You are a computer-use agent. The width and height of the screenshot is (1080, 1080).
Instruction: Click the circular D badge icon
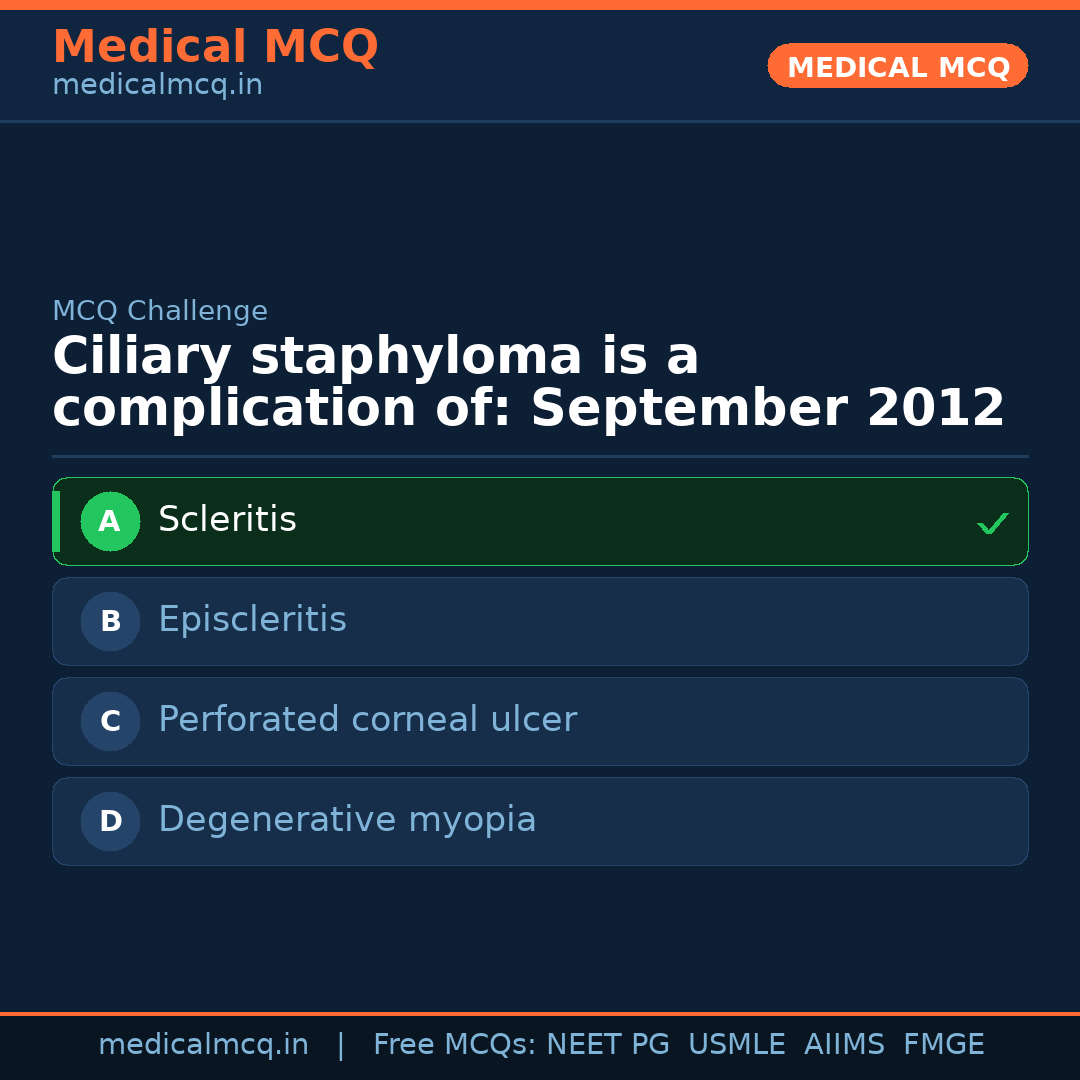click(x=110, y=821)
